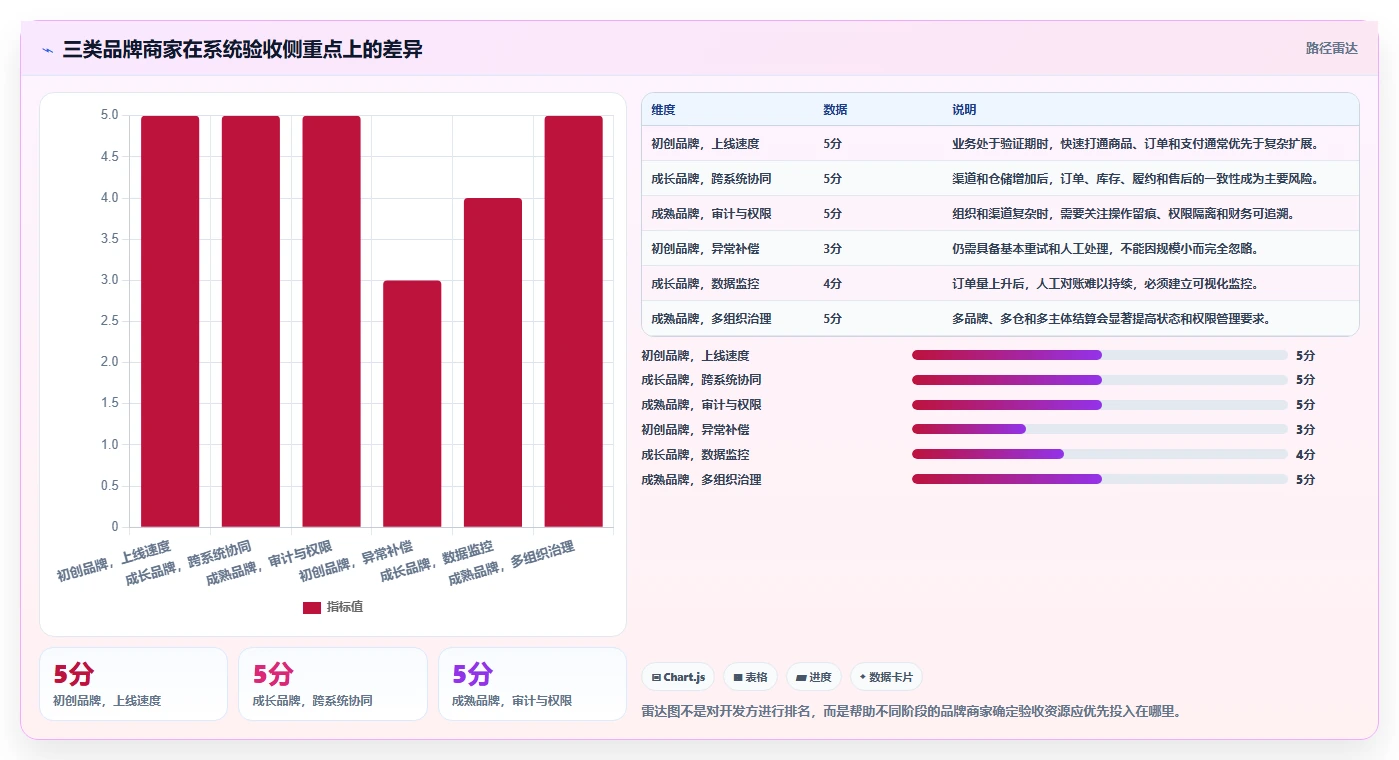Viewport: 1399px width, 760px height.
Task: Click progress bar for 成长品牌，数据监控
Action: (1100, 454)
